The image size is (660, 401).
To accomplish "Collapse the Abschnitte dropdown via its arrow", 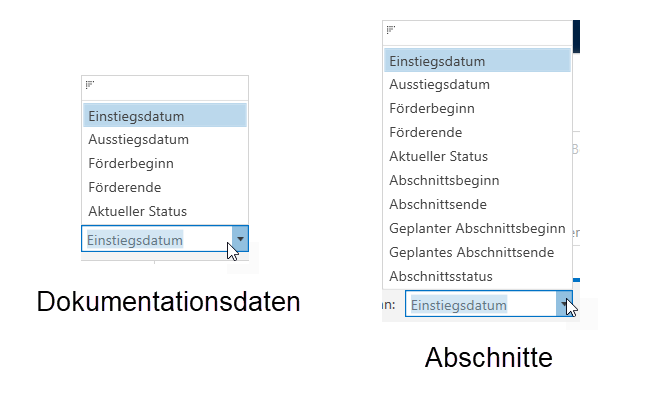I will (x=564, y=303).
